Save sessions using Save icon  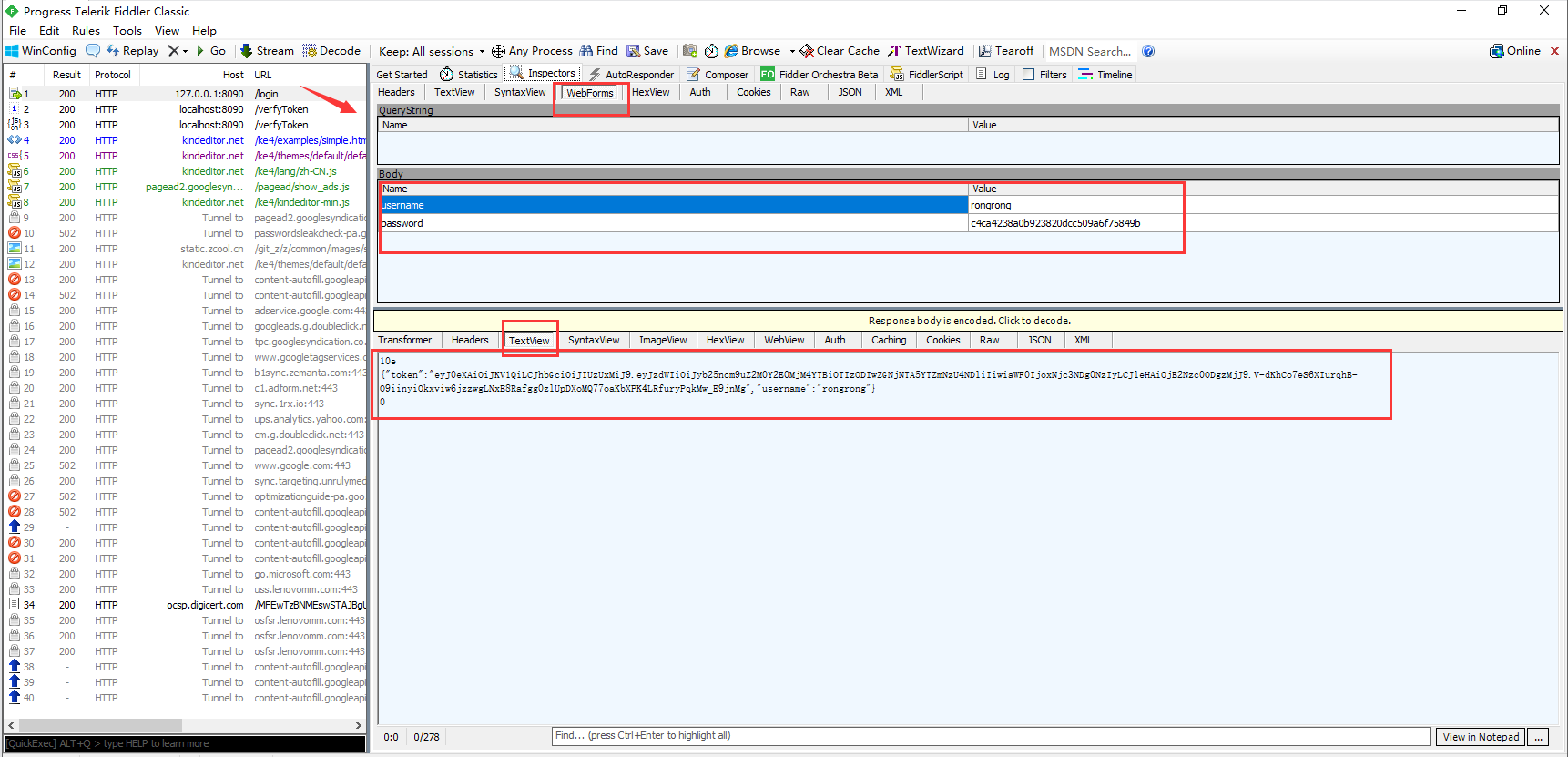click(x=647, y=51)
